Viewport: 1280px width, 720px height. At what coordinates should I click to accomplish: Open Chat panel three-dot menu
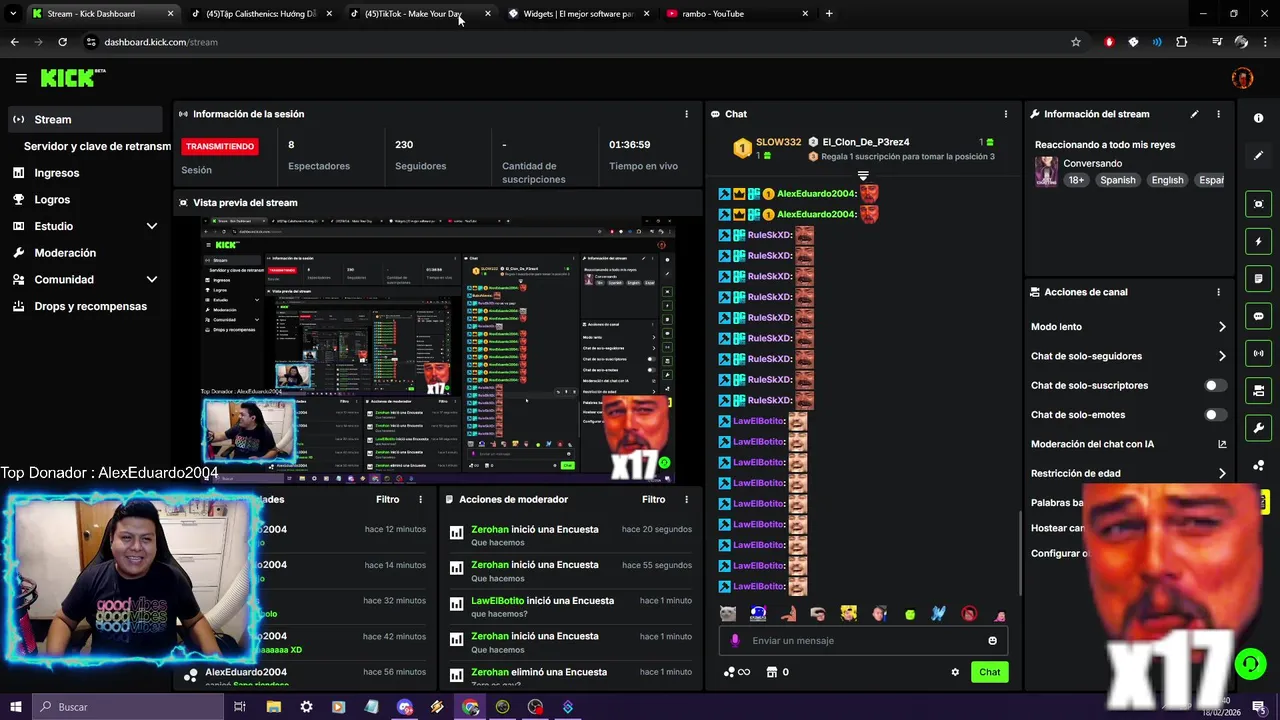click(1006, 114)
